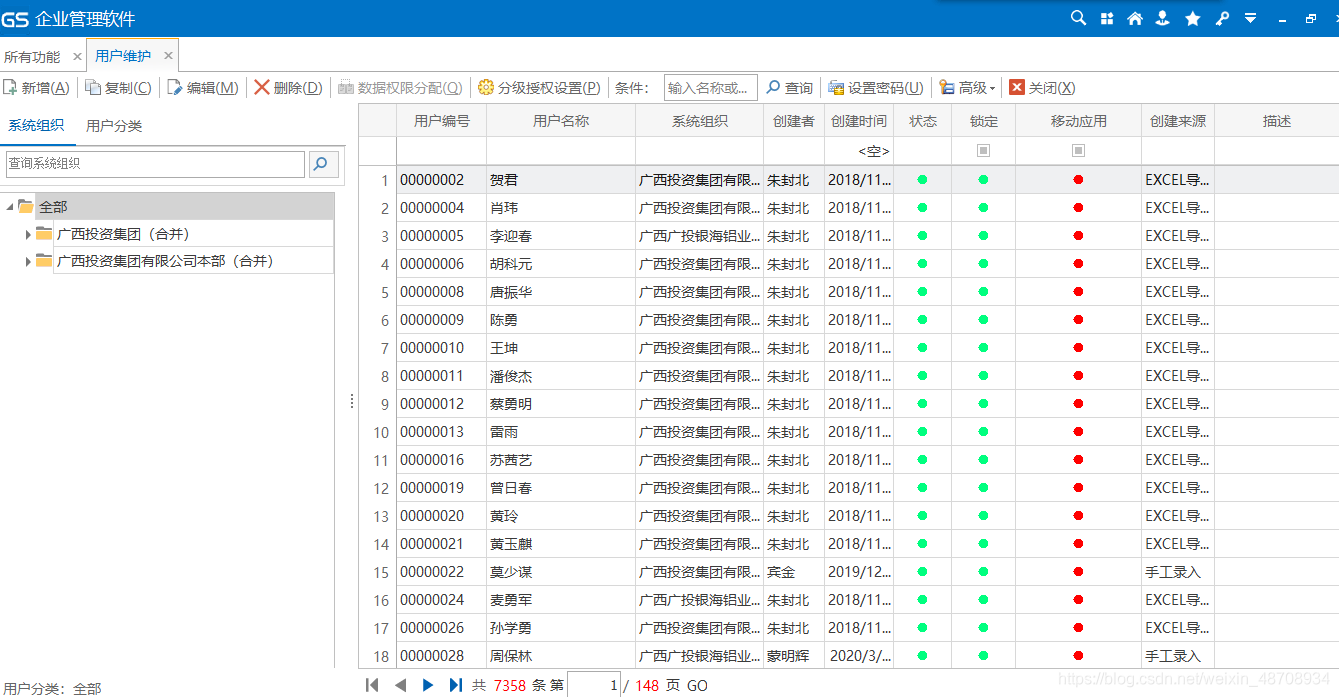Viewport: 1339px width, 697px height.
Task: Focus the 查询系统组织 search field
Action: pos(154,164)
